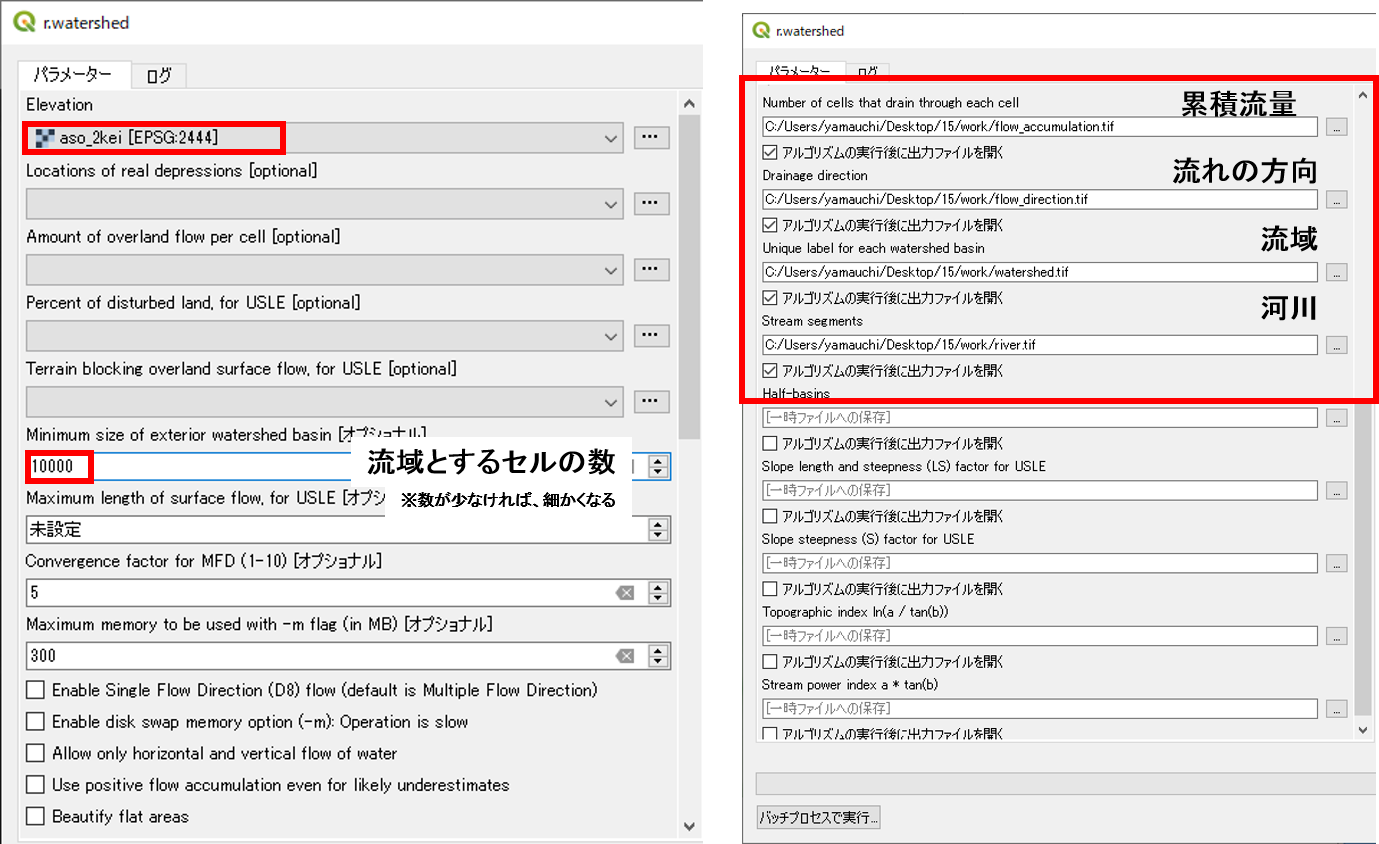Browse for Topographic index output file
The width and height of the screenshot is (1379, 844).
pos(1337,636)
